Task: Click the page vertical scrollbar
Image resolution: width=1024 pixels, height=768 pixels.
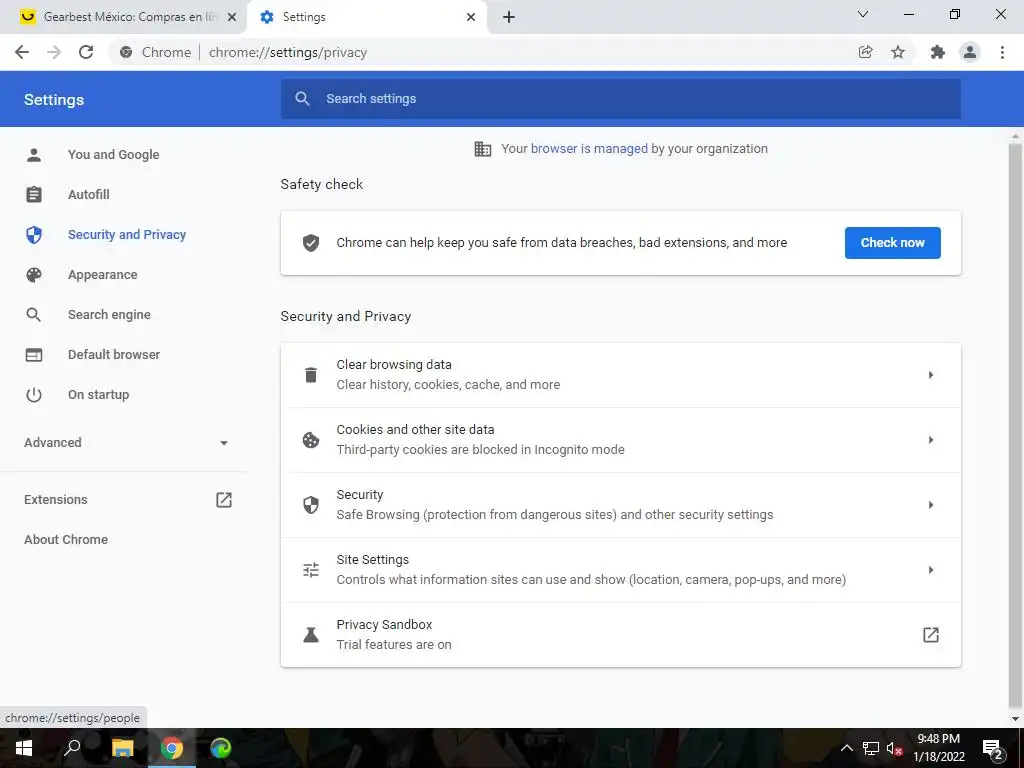Action: 1015,424
